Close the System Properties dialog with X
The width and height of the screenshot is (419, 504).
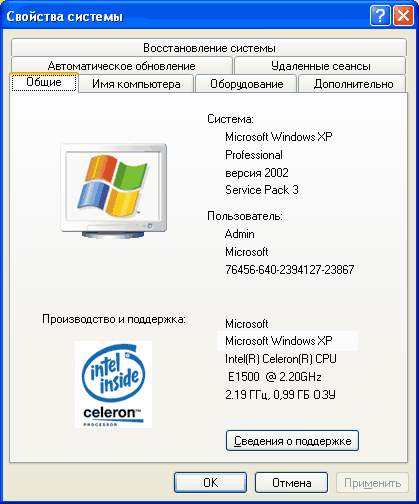click(403, 16)
